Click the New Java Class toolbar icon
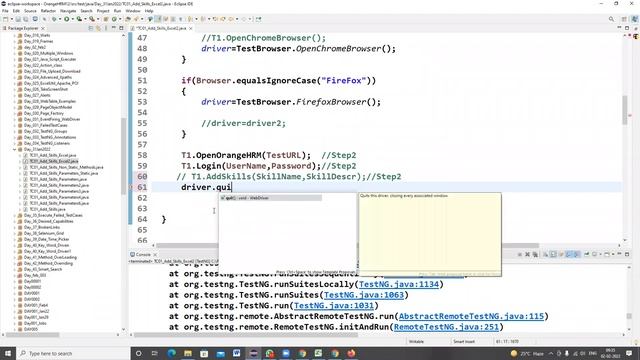 (114, 19)
